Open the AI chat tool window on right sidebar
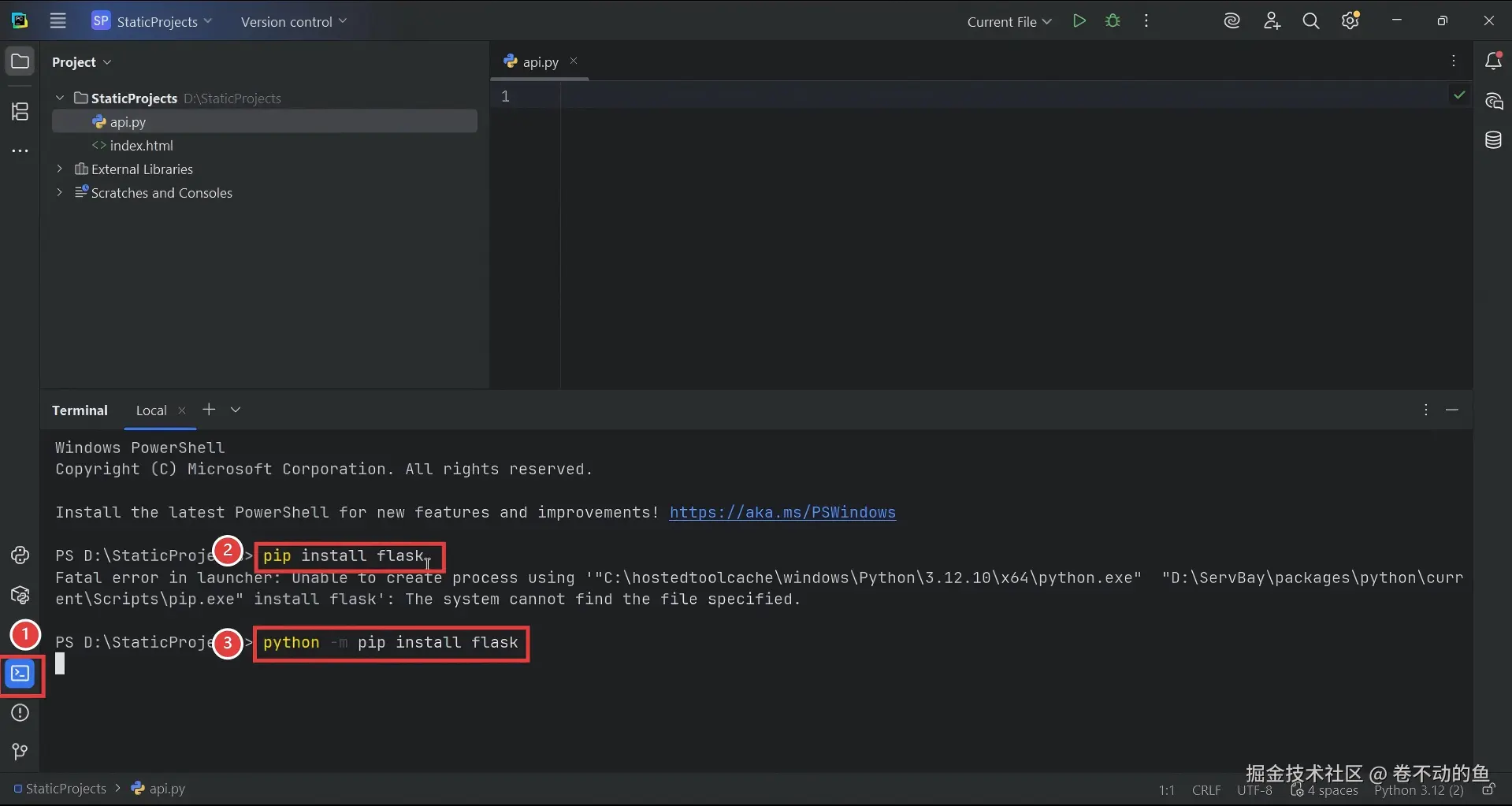The image size is (1512, 806). (x=1493, y=101)
